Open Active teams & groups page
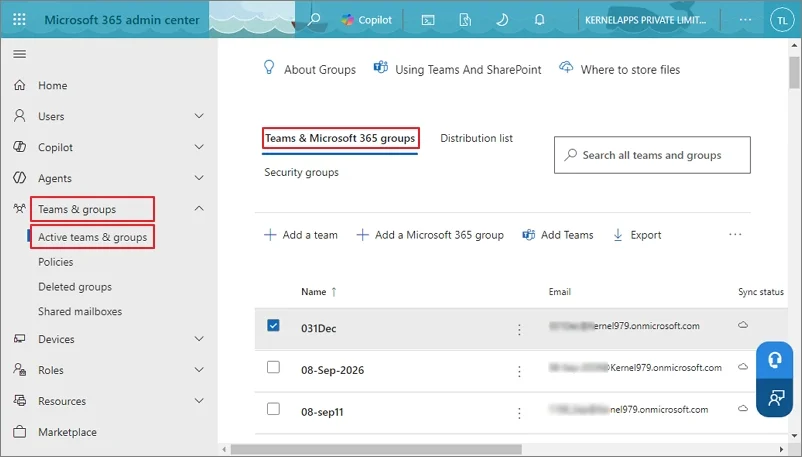This screenshot has height=457, width=802. (92, 237)
